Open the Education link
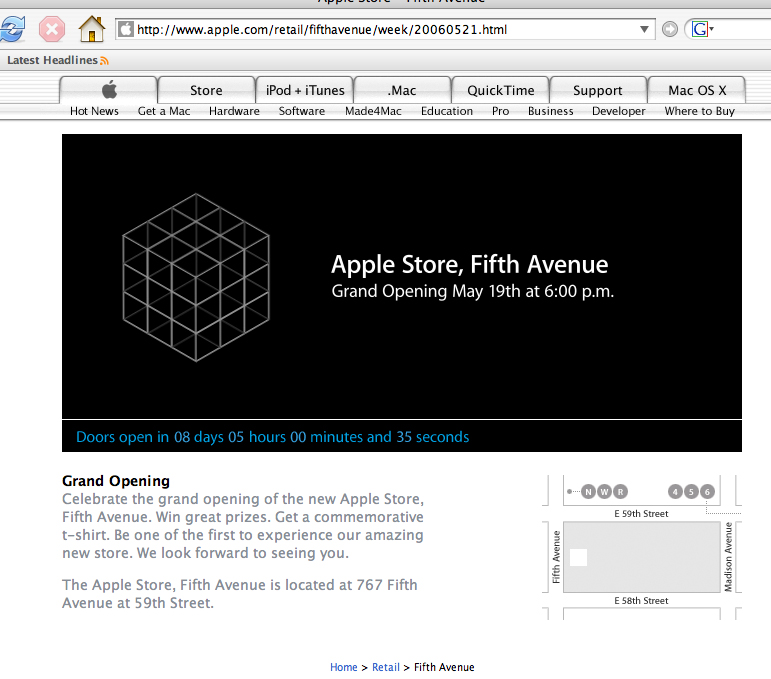The height and width of the screenshot is (679, 771). [446, 111]
